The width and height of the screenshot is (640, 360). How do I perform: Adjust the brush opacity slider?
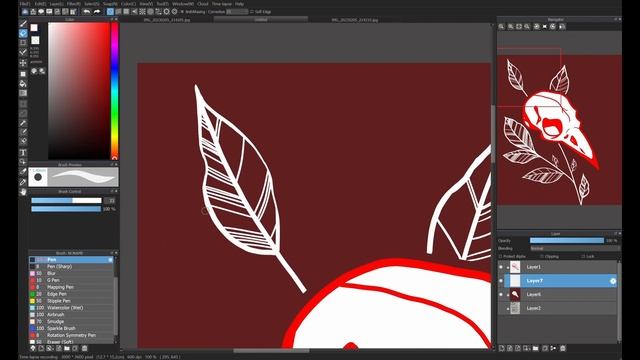(x=66, y=209)
